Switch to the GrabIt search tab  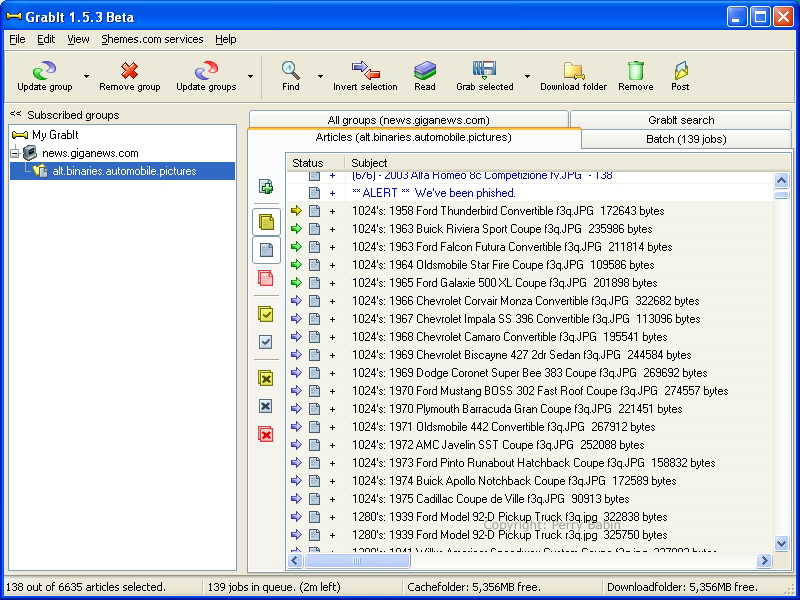(681, 120)
